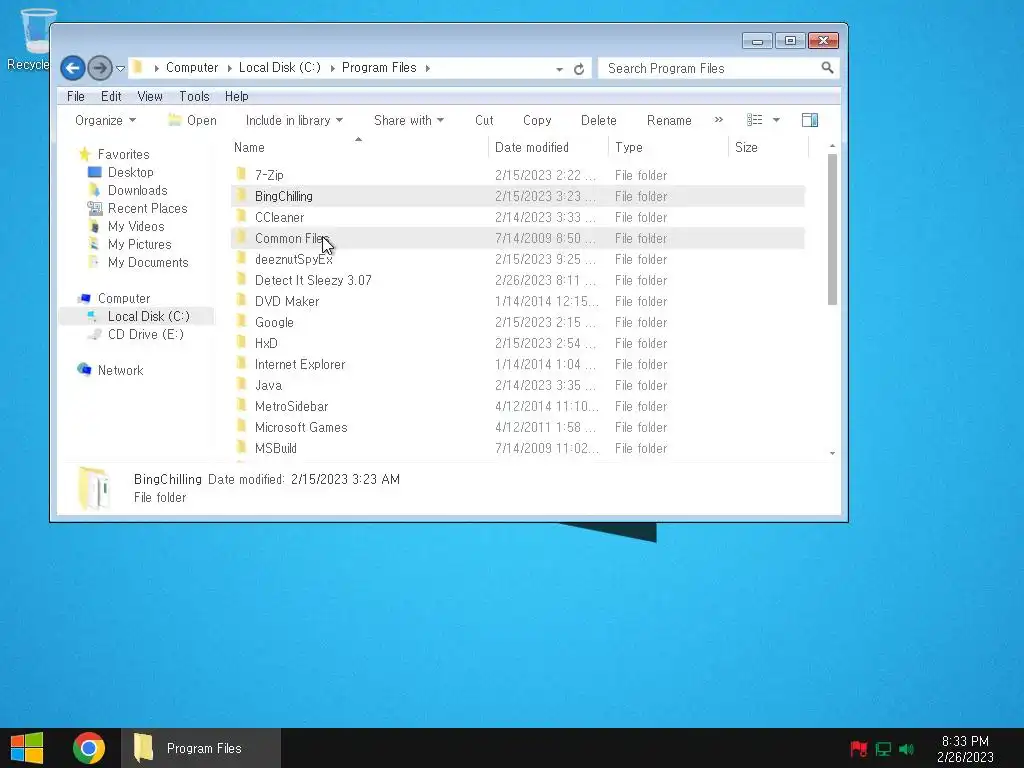Expand the arrow after Local Disk (C:) breadcrumb

[332, 68]
